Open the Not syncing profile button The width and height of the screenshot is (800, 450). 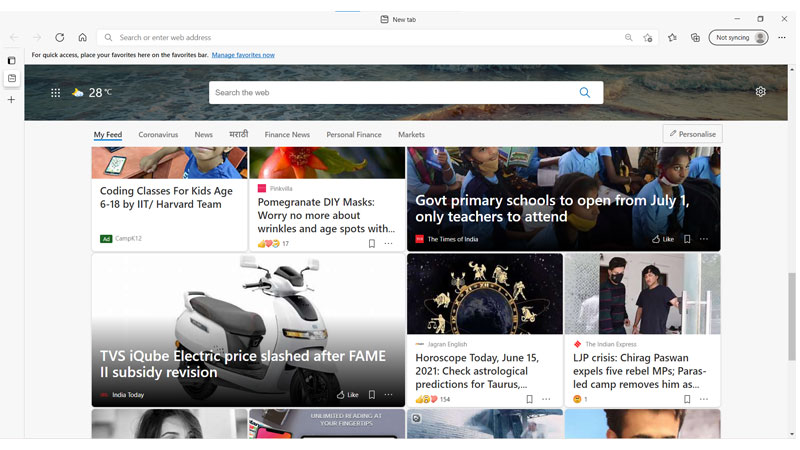738,37
